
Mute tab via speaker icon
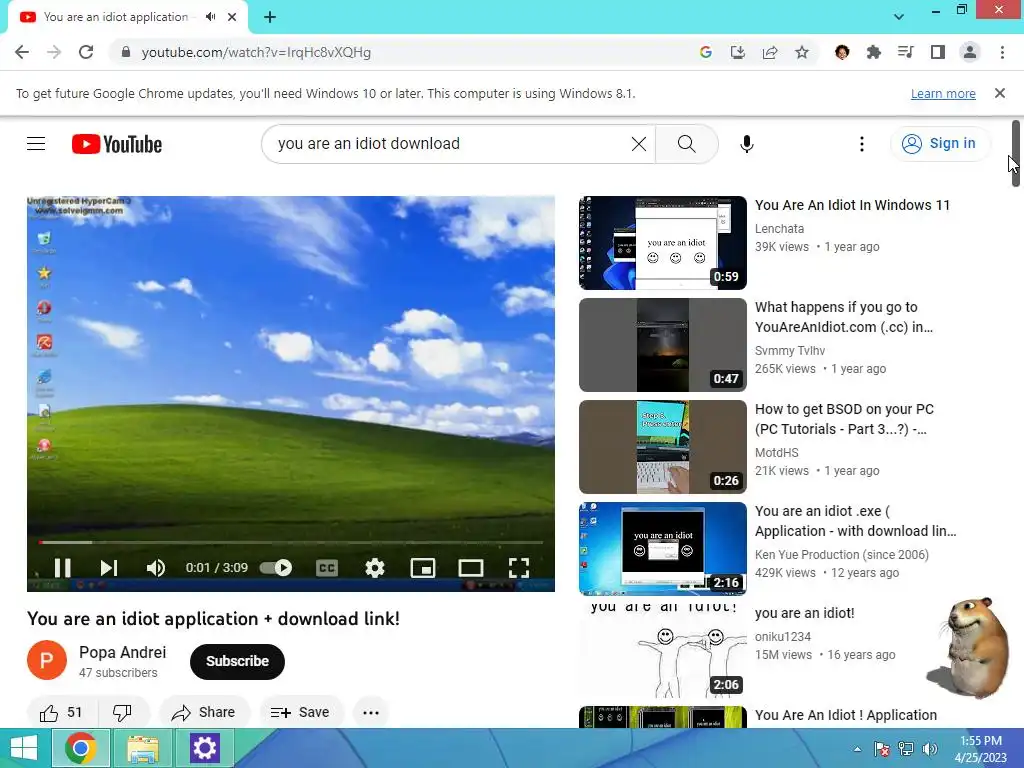(x=210, y=17)
